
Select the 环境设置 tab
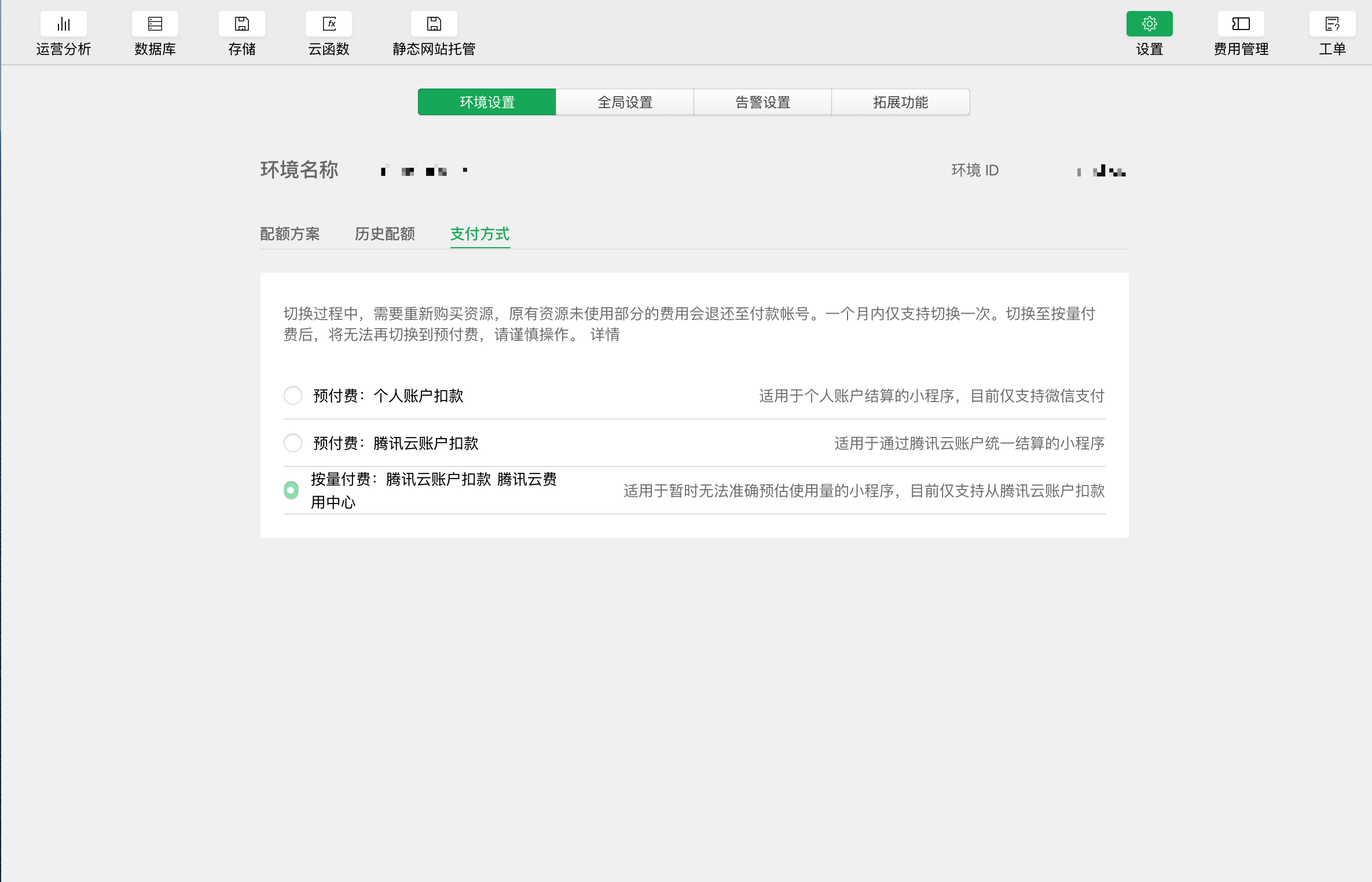(487, 102)
